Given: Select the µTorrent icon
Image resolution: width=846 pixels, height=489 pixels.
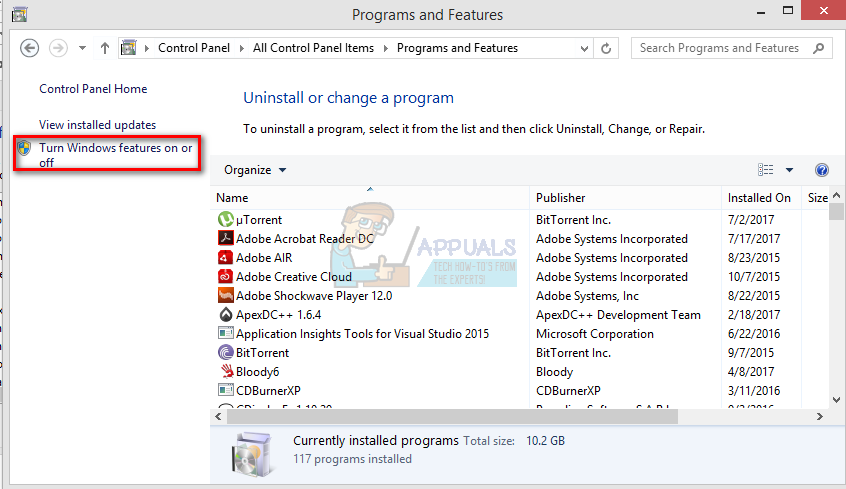Looking at the screenshot, I should 226,220.
